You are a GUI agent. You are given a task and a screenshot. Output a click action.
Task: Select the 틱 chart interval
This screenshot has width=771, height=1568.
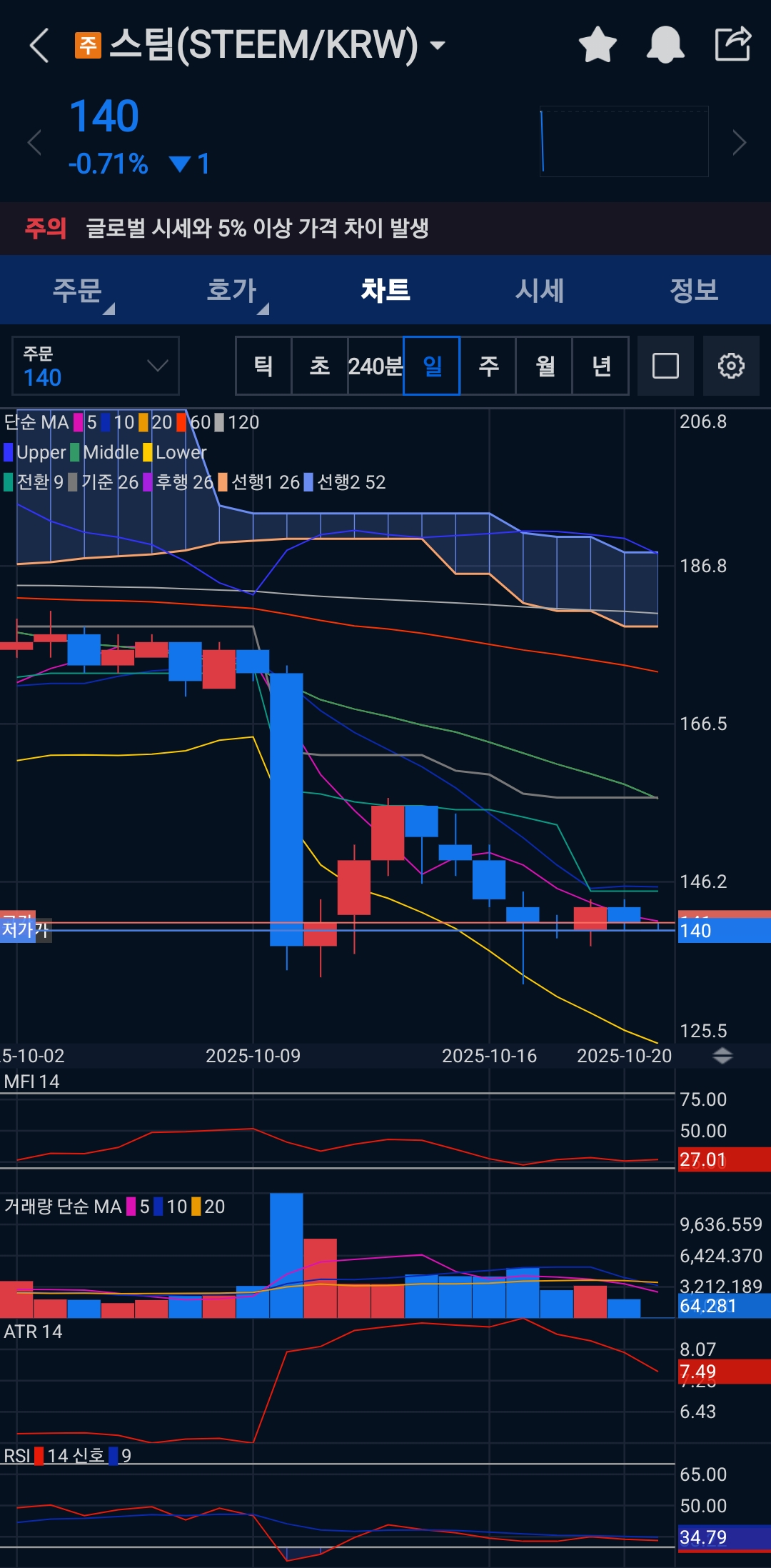[263, 366]
